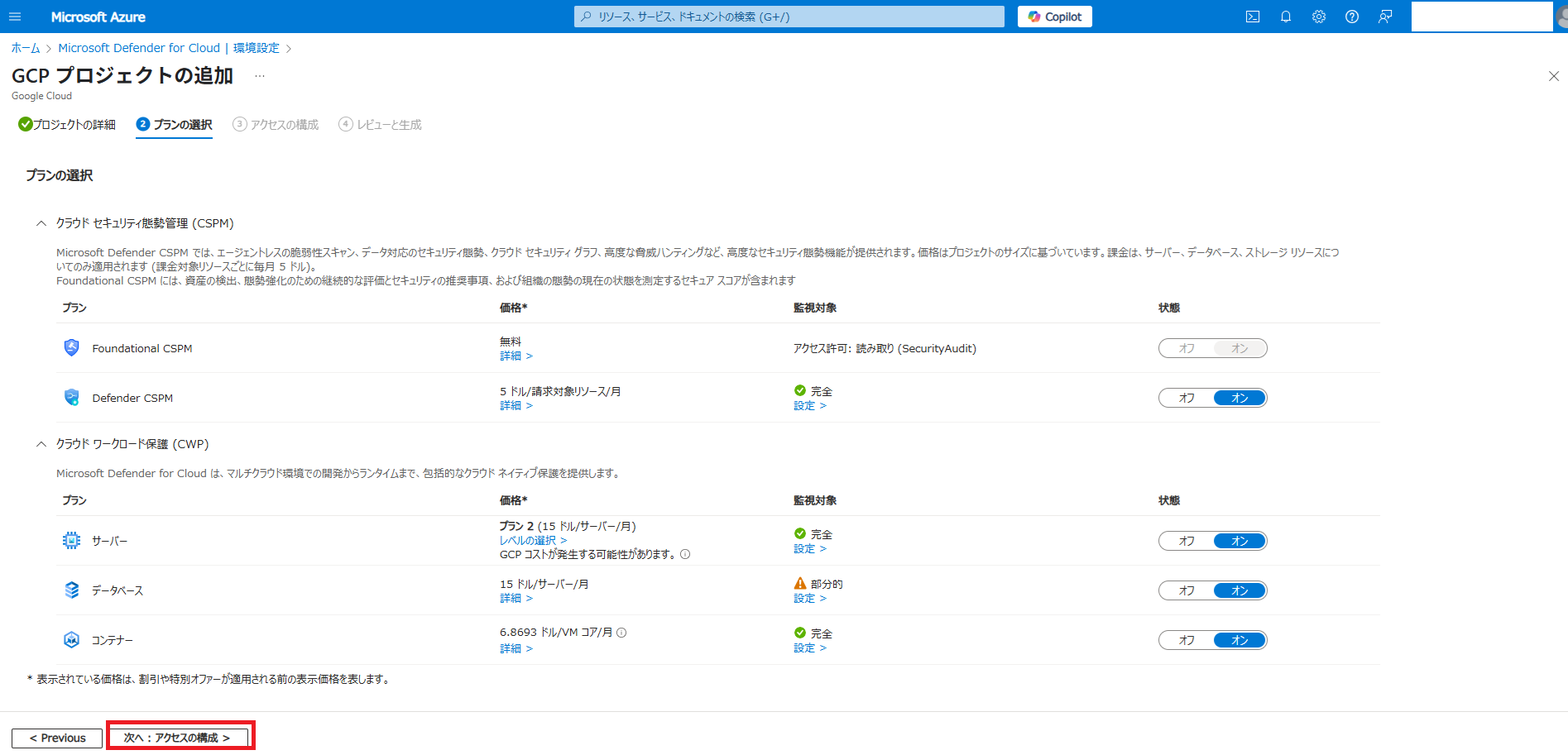This screenshot has width=1568, height=755.
Task: Turn サーバー plan オフ
Action: [1187, 541]
